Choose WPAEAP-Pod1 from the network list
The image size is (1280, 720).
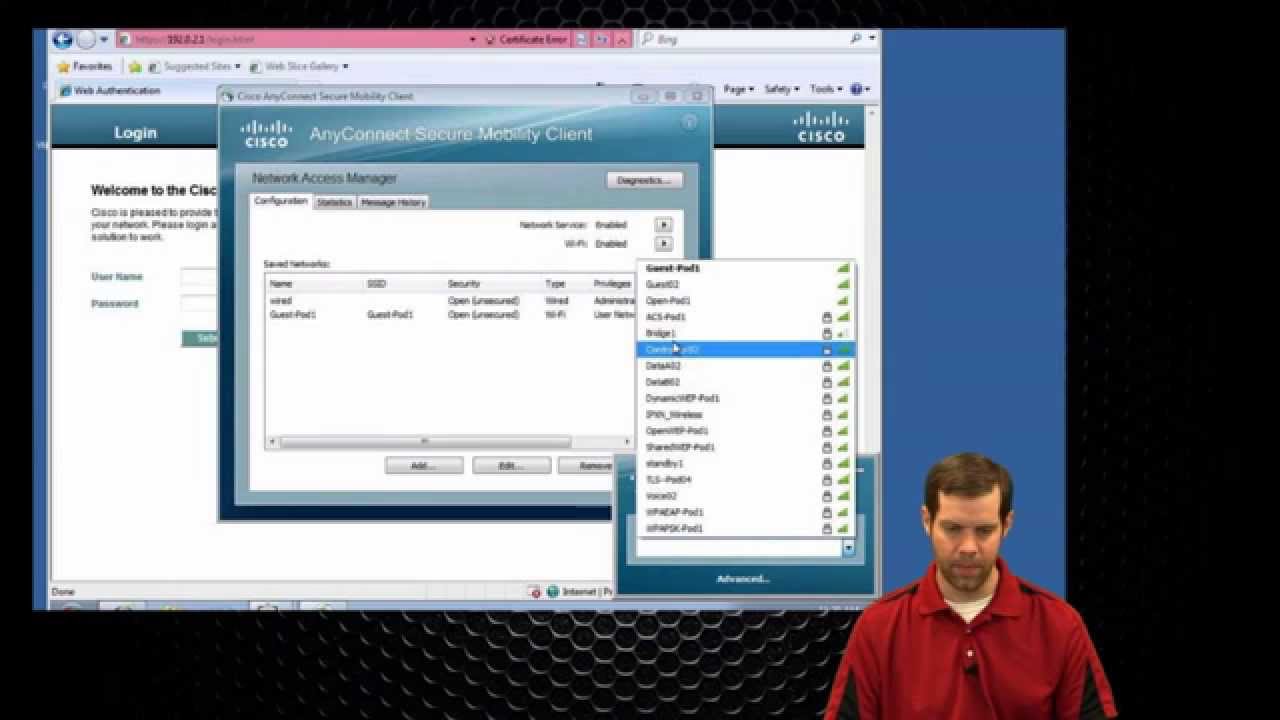click(x=745, y=512)
